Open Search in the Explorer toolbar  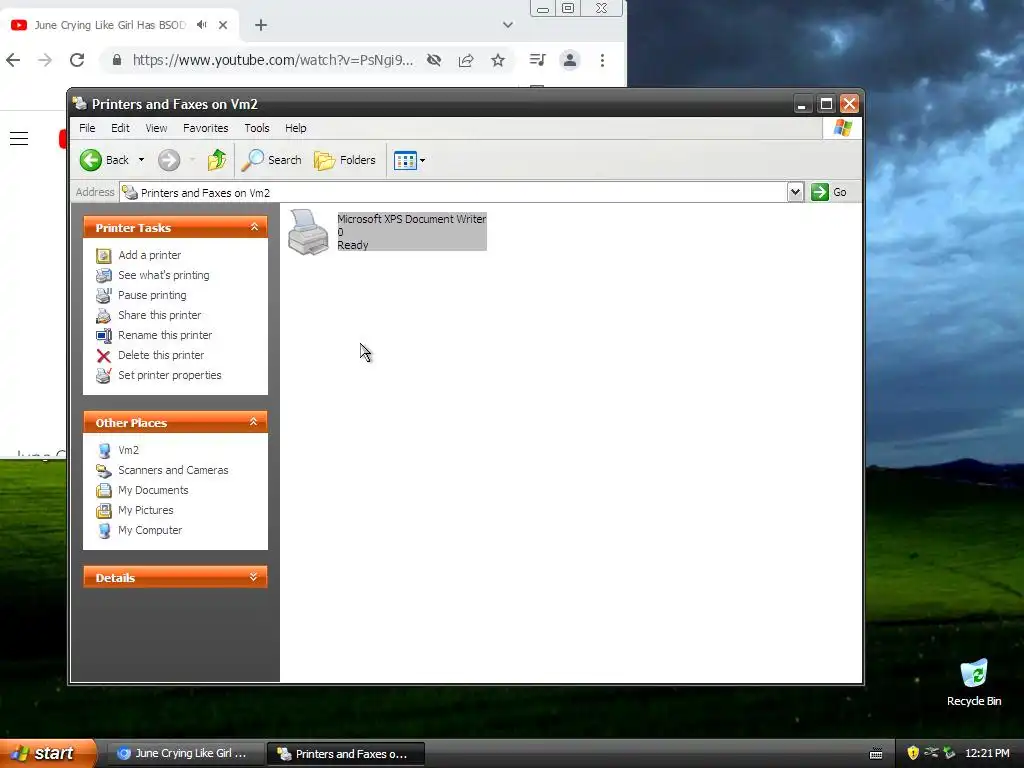(x=272, y=160)
